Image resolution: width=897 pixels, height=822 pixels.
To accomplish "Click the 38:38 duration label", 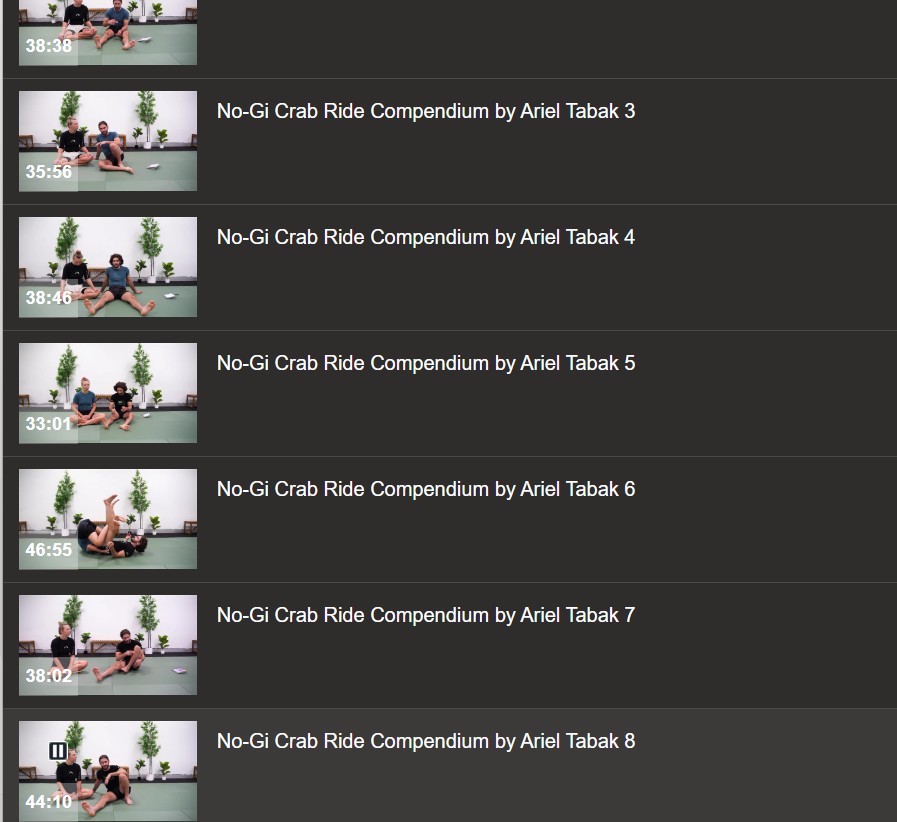I will tap(49, 46).
